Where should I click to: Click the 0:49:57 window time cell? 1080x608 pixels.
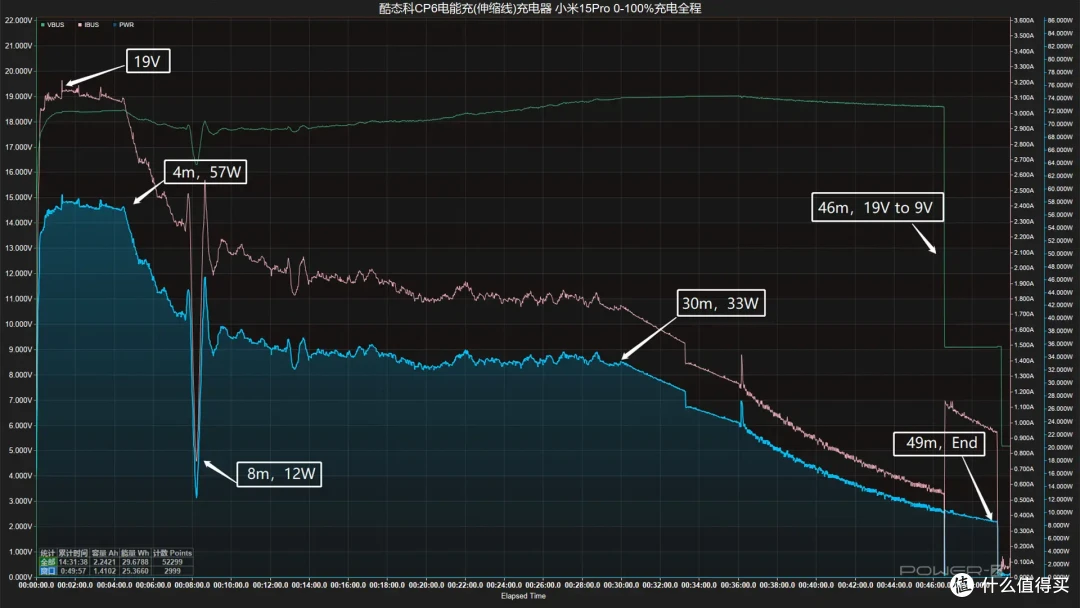tap(73, 571)
